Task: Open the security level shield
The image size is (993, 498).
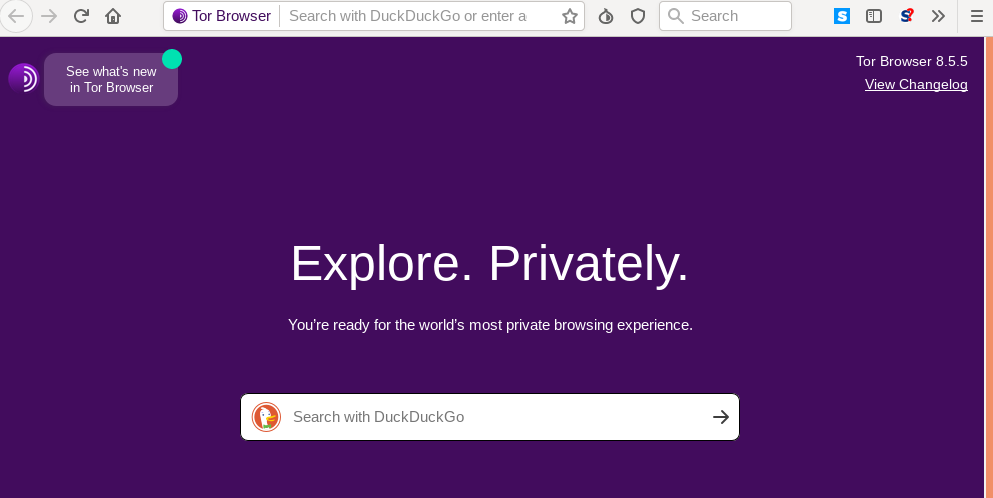Action: click(x=638, y=16)
